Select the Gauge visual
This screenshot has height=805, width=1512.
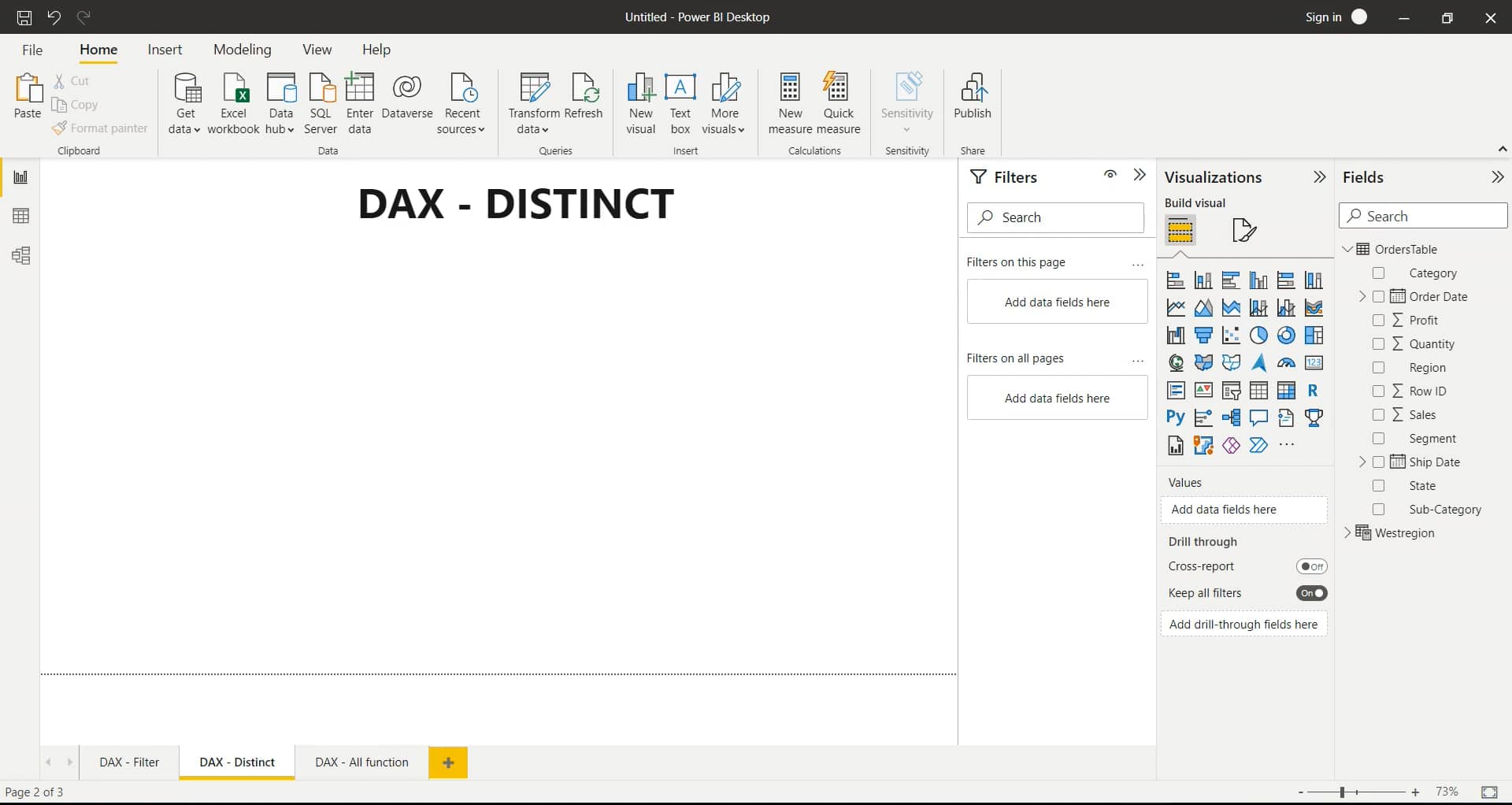click(1286, 362)
